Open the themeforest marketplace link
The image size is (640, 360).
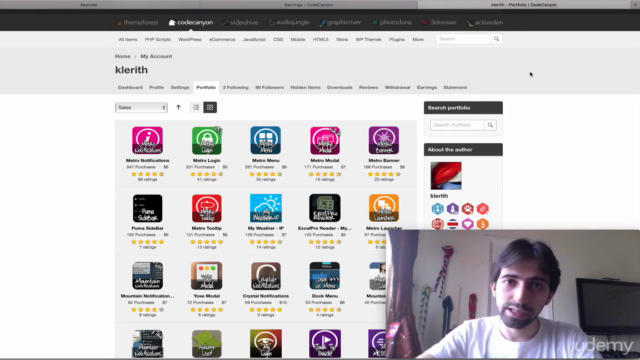tap(138, 22)
